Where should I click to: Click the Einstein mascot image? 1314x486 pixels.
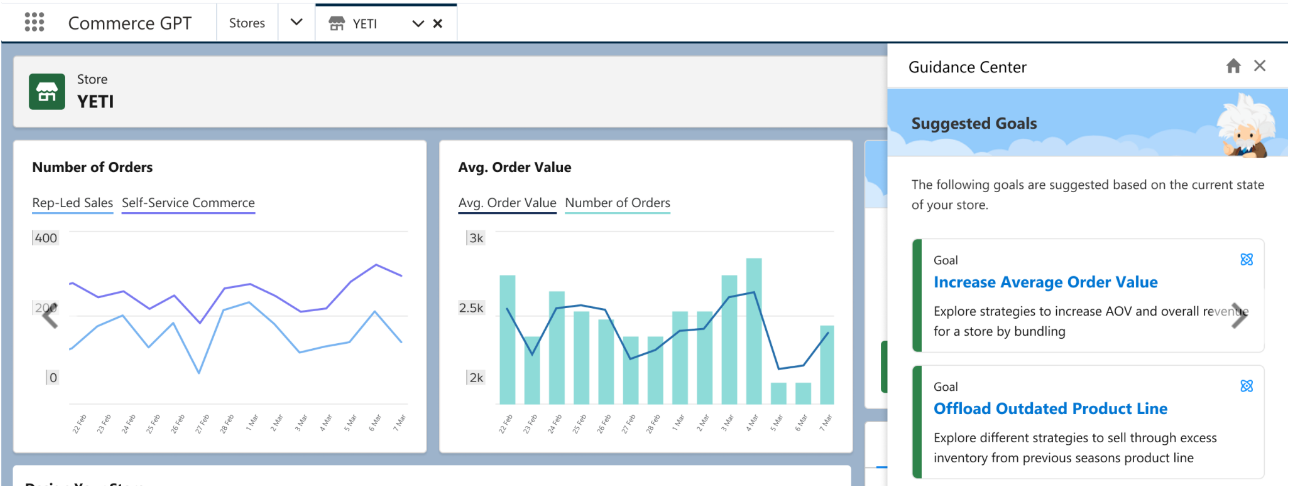[1243, 126]
